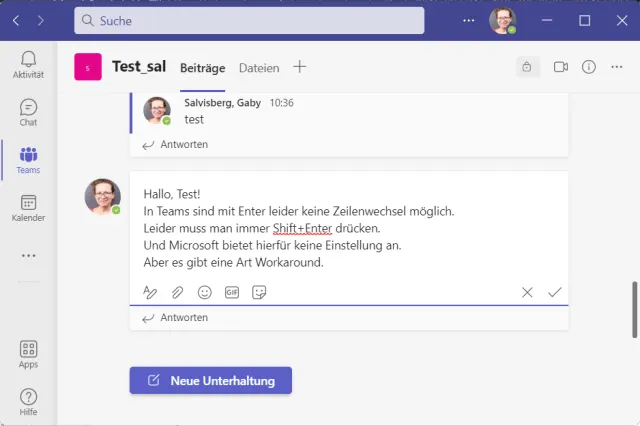Screen dimensions: 640x426
Task: Click the message timestamp 10:36
Action: (x=281, y=103)
